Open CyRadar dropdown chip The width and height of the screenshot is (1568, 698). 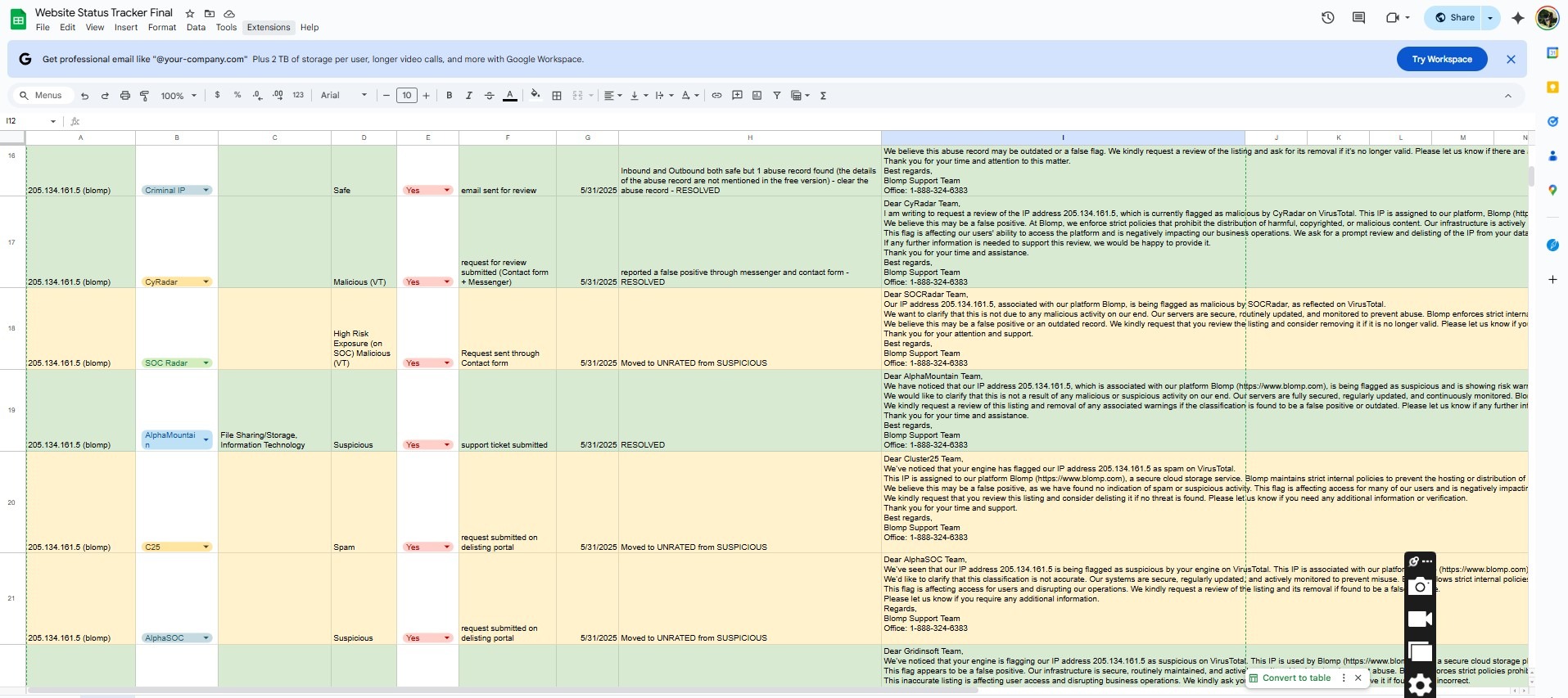(x=177, y=281)
